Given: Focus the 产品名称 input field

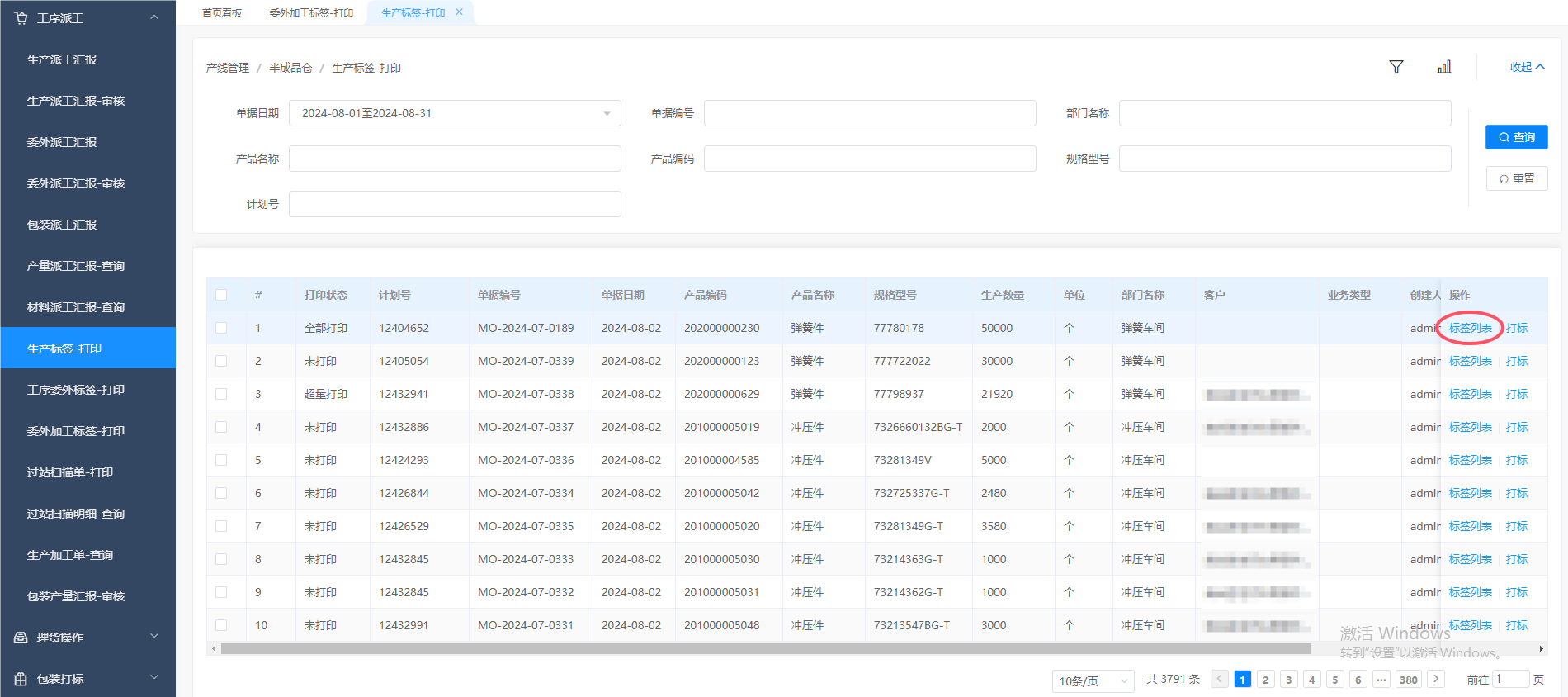Looking at the screenshot, I should point(455,159).
